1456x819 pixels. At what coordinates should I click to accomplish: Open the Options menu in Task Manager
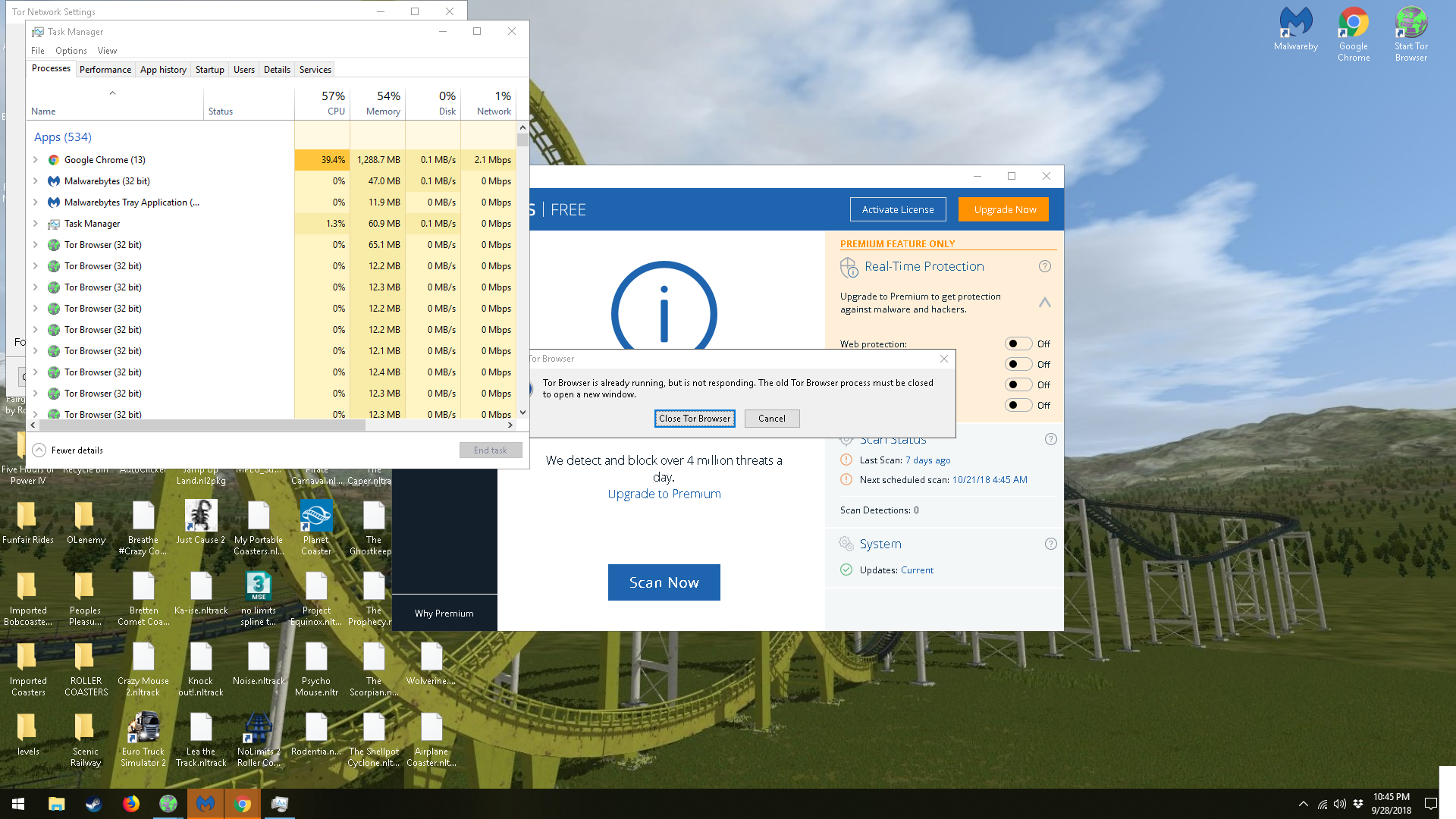[71, 51]
